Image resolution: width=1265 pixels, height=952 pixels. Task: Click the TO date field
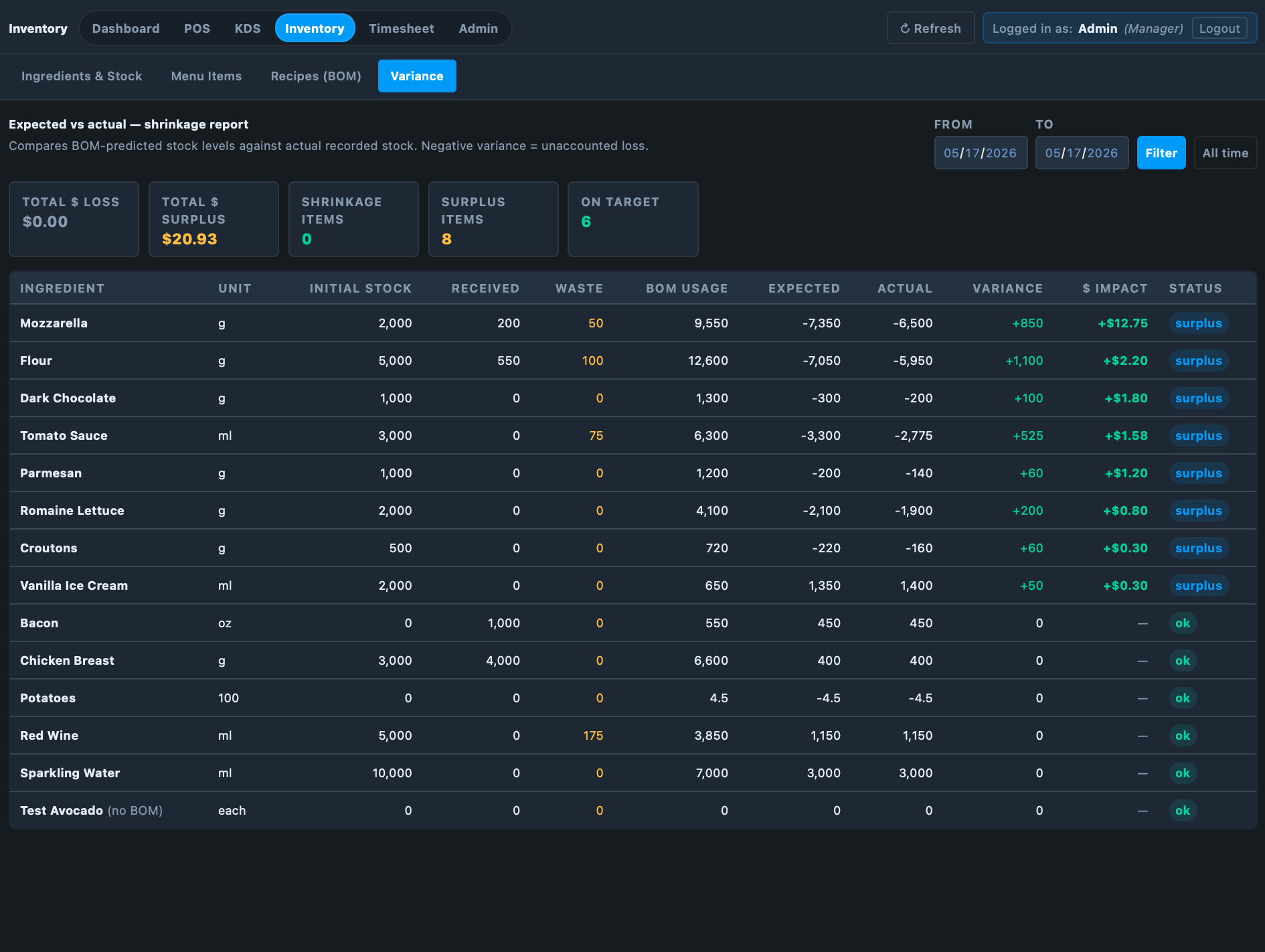(x=1082, y=153)
